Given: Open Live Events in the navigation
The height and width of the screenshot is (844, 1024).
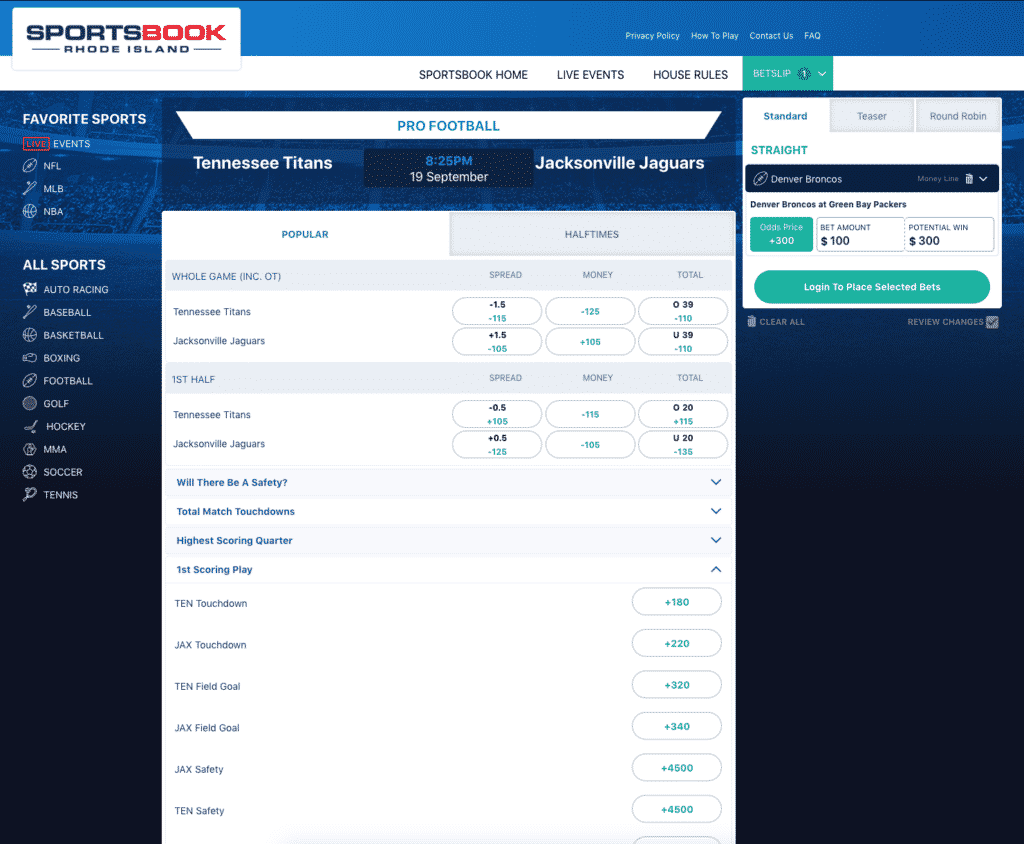Looking at the screenshot, I should pos(590,74).
